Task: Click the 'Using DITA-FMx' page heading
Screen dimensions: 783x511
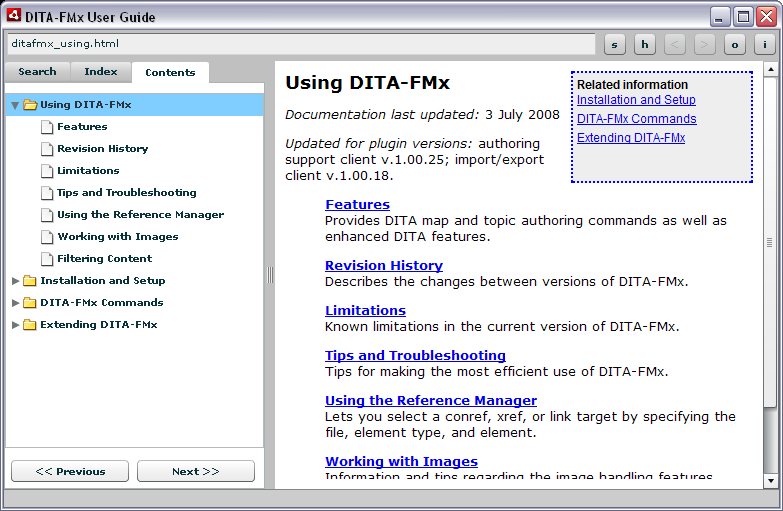Action: pos(368,82)
